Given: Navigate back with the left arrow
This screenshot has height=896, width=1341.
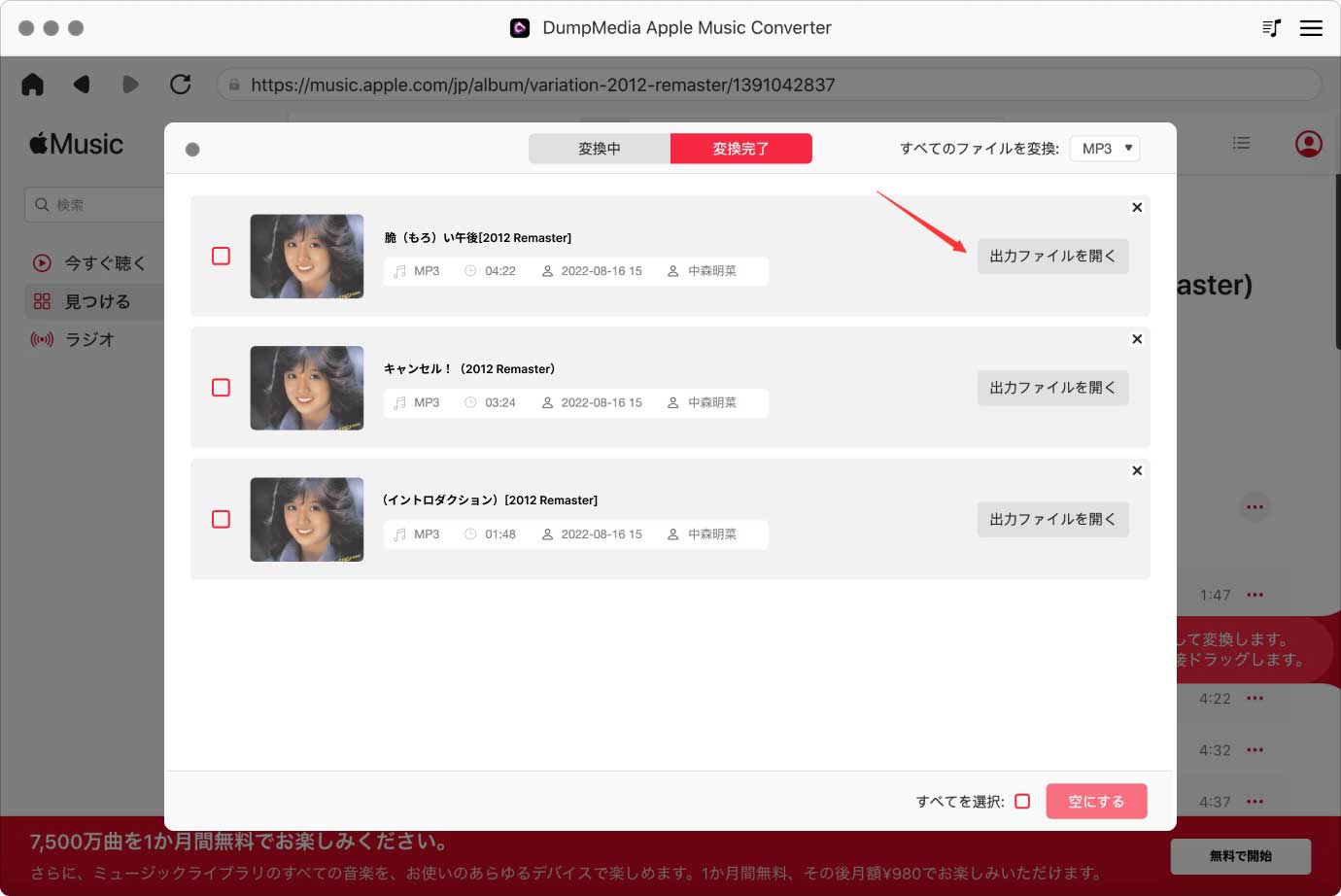Looking at the screenshot, I should [82, 85].
